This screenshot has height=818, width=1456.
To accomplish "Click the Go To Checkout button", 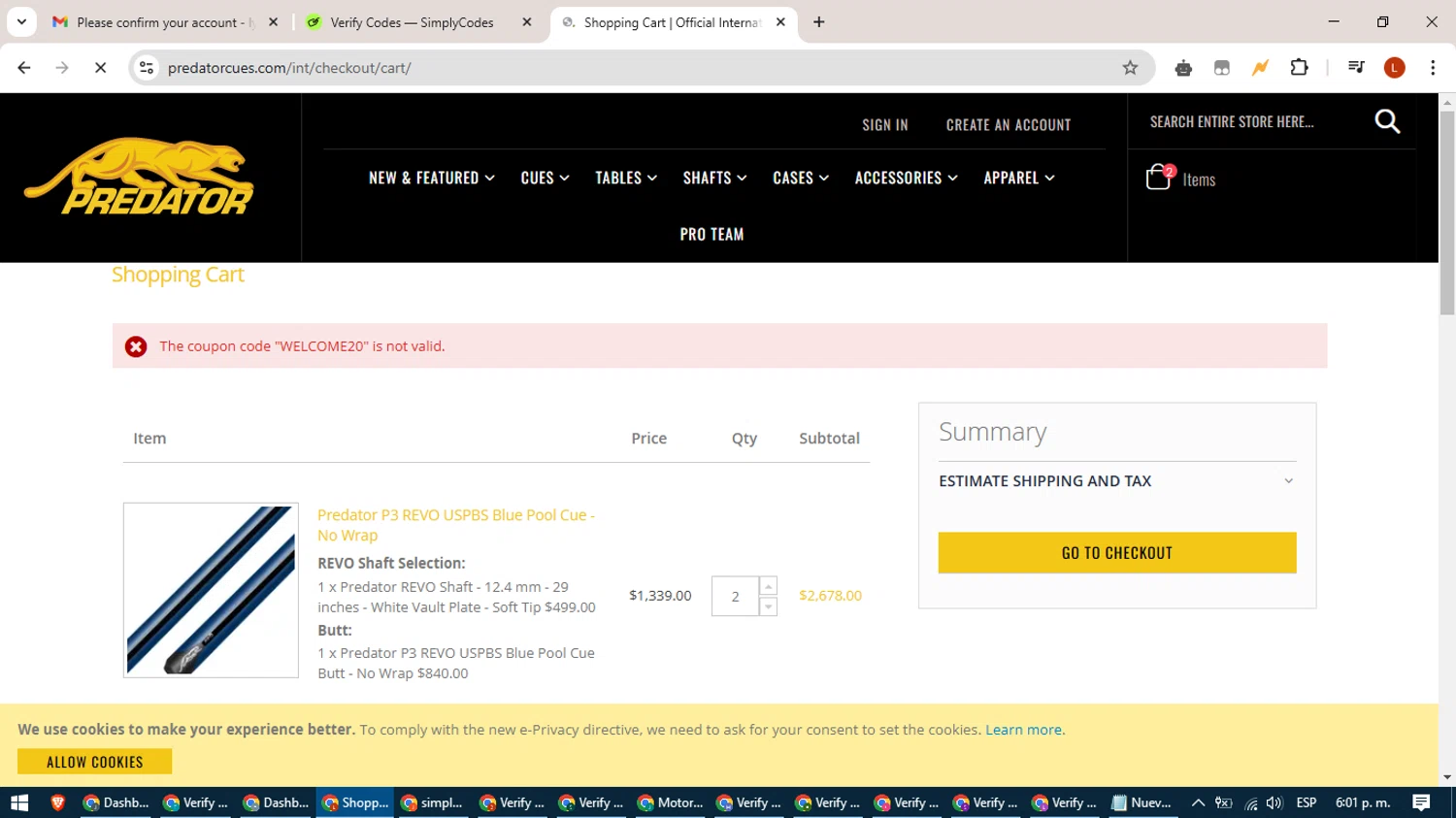I will point(1117,552).
